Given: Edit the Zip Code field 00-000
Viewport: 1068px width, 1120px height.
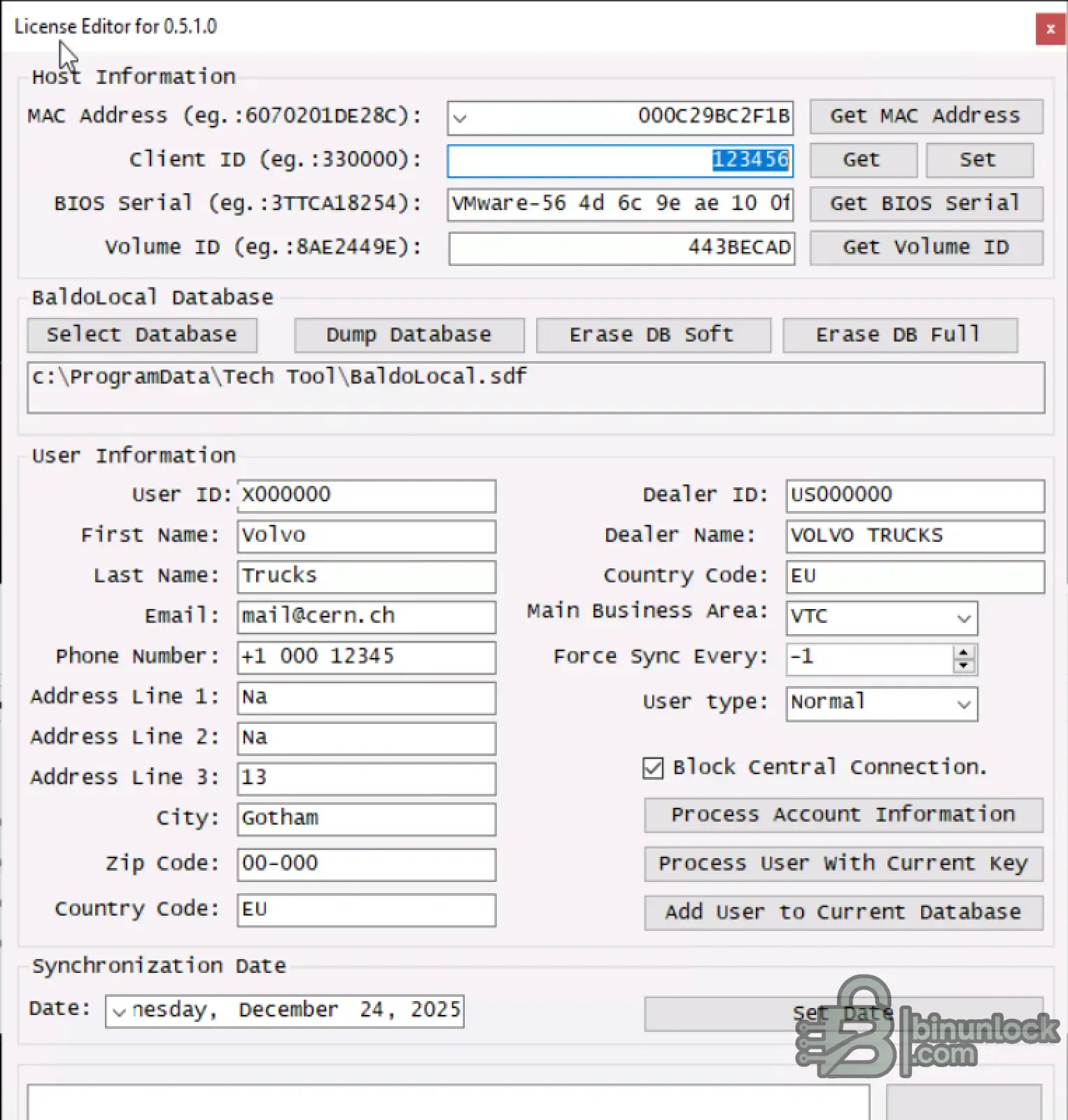Looking at the screenshot, I should click(x=366, y=864).
